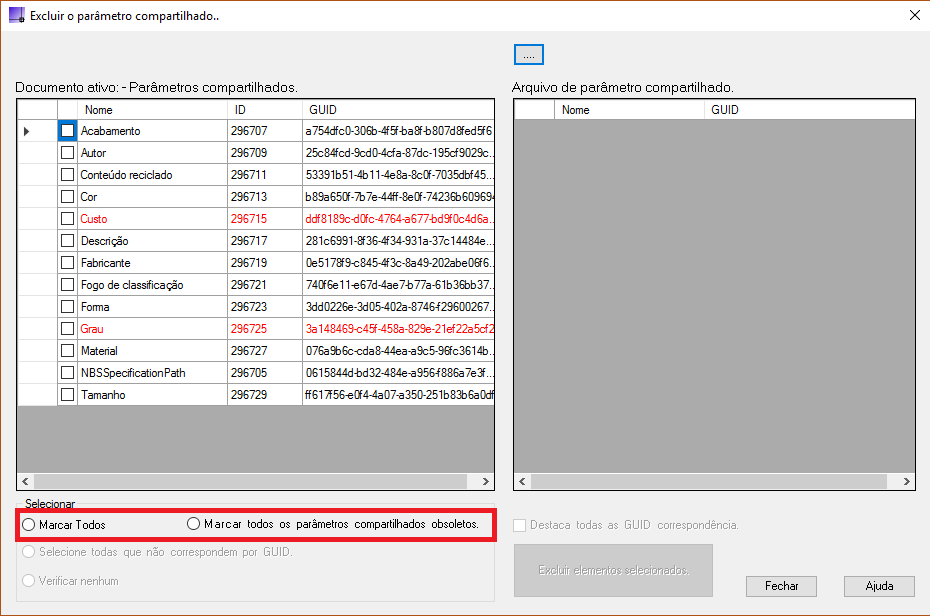
Task: Click the Nome header of active document table
Action: 152,110
